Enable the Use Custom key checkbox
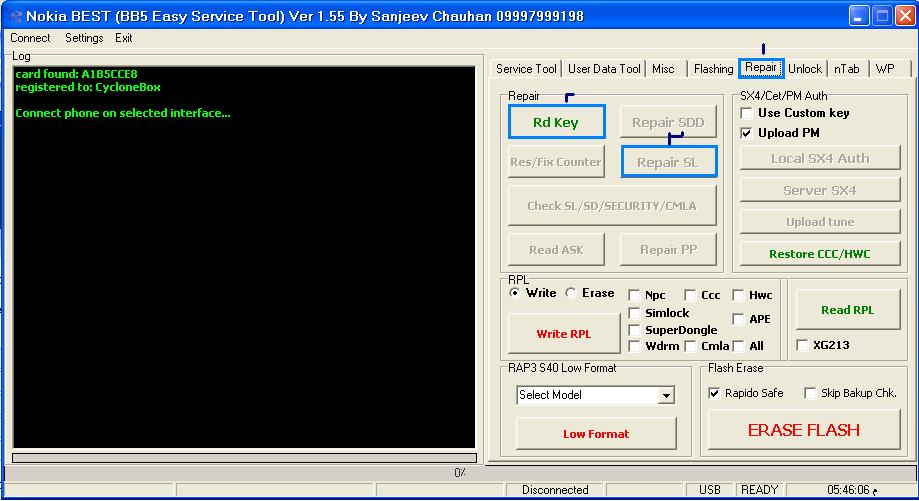The height and width of the screenshot is (501, 919). [x=746, y=113]
